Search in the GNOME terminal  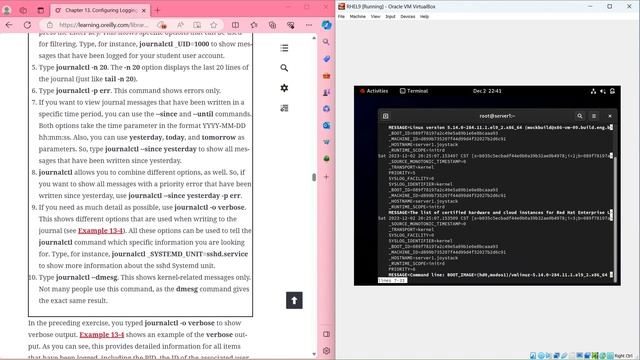point(580,116)
